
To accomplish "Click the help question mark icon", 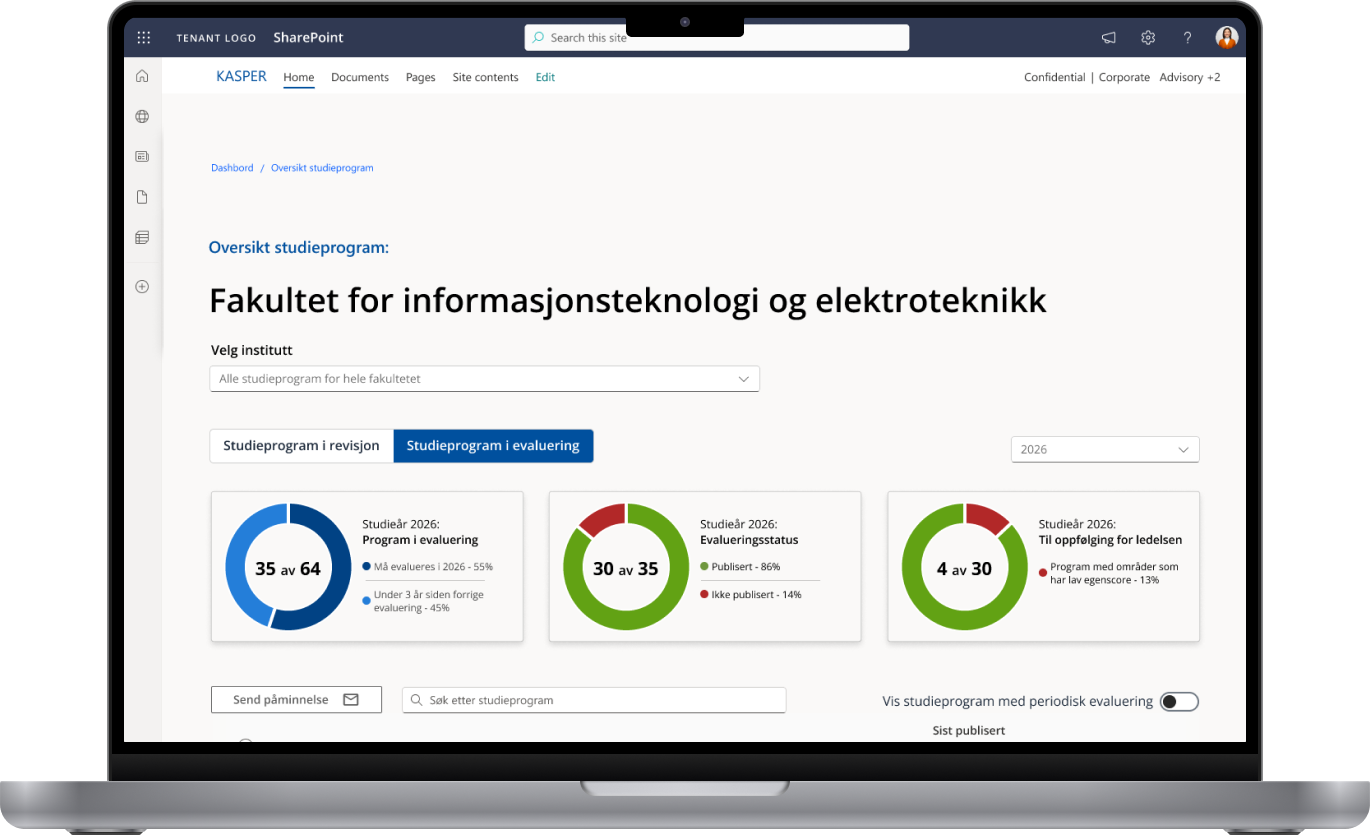I will coord(1186,37).
